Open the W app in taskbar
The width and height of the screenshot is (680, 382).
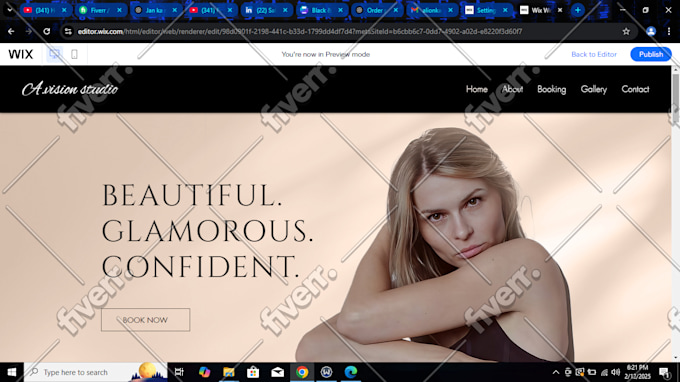326,372
